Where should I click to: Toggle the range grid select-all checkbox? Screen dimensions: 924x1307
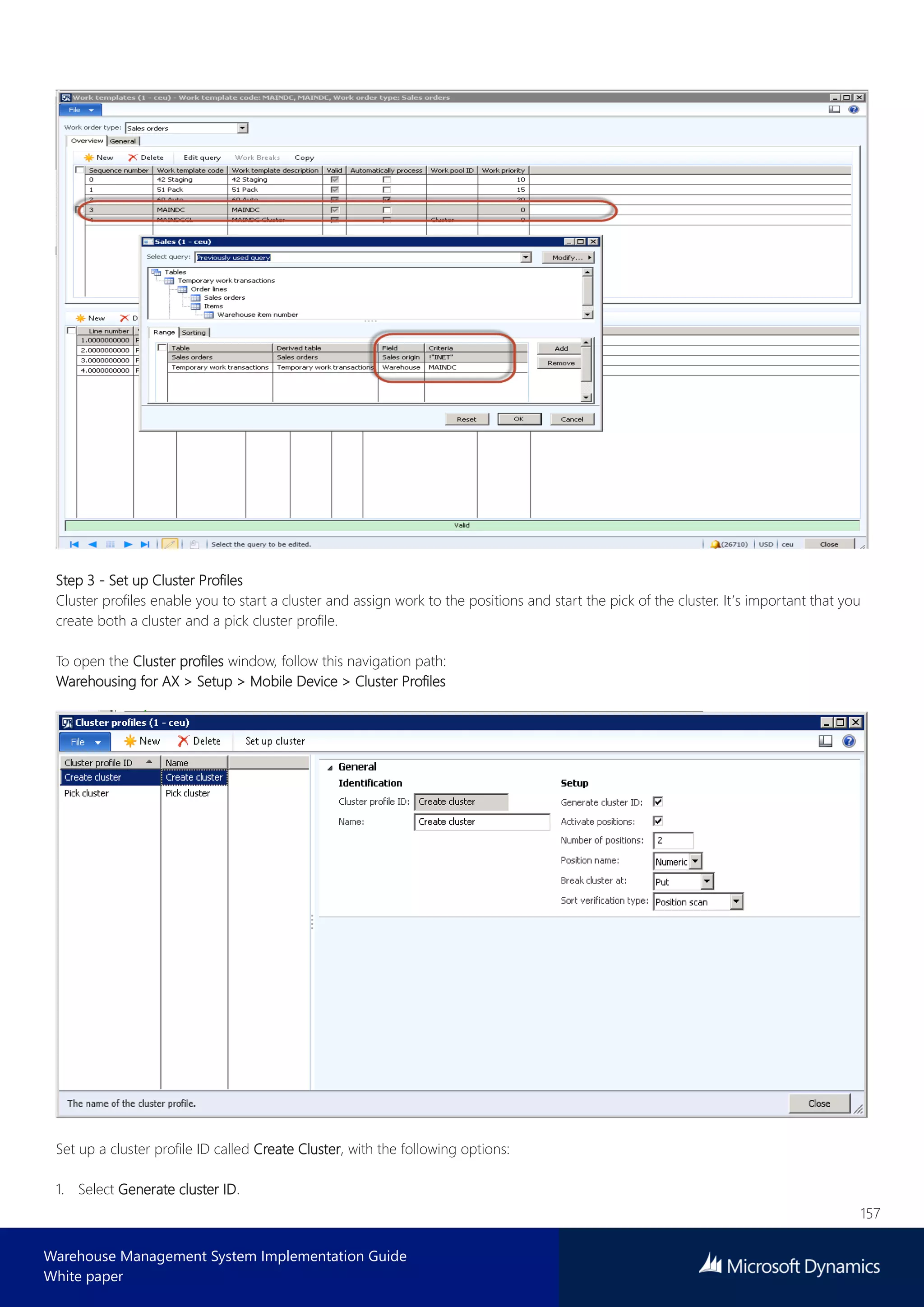(x=162, y=348)
